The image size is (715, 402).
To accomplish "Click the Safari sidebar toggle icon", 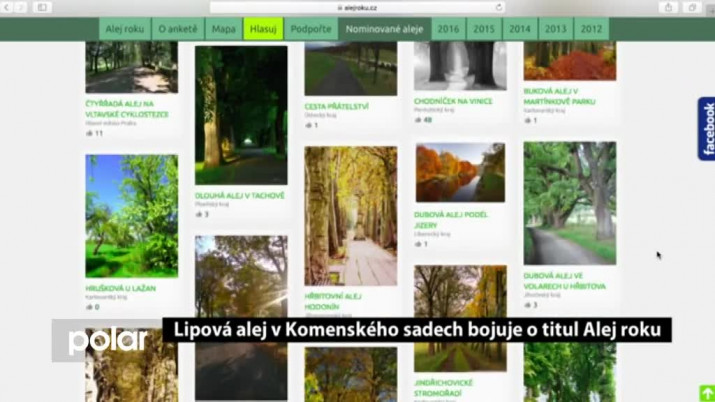I will [42, 7].
